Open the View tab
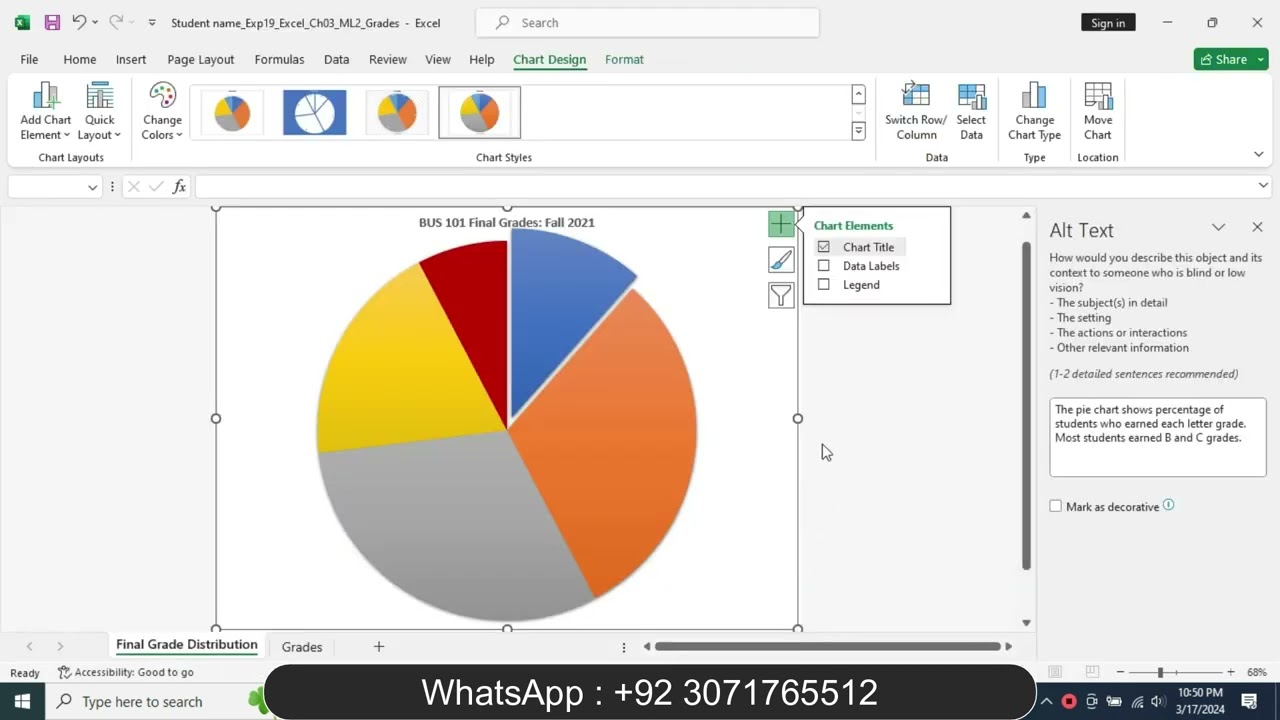Screen dimensions: 1280x720 click(438, 59)
